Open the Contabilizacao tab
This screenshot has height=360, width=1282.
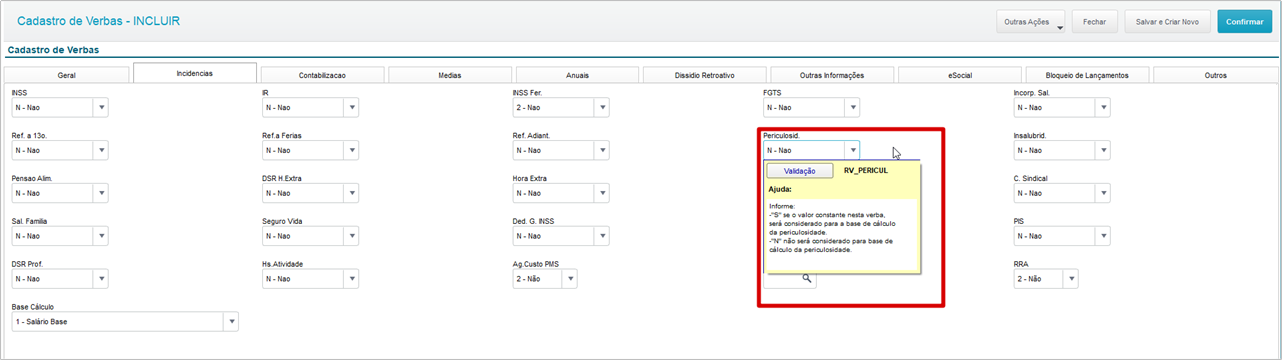(x=322, y=75)
